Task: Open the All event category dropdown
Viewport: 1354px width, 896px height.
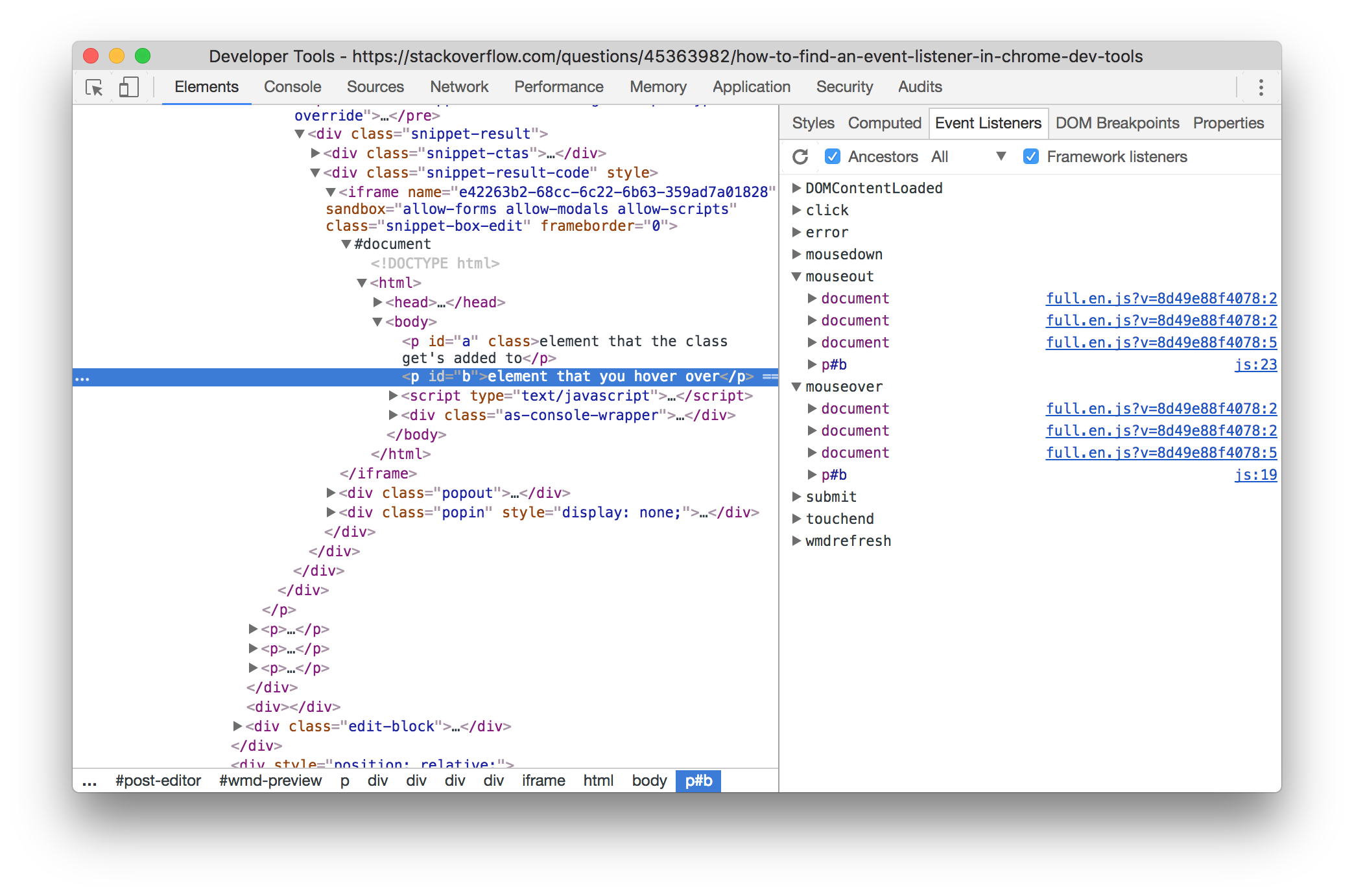Action: [x=1002, y=156]
